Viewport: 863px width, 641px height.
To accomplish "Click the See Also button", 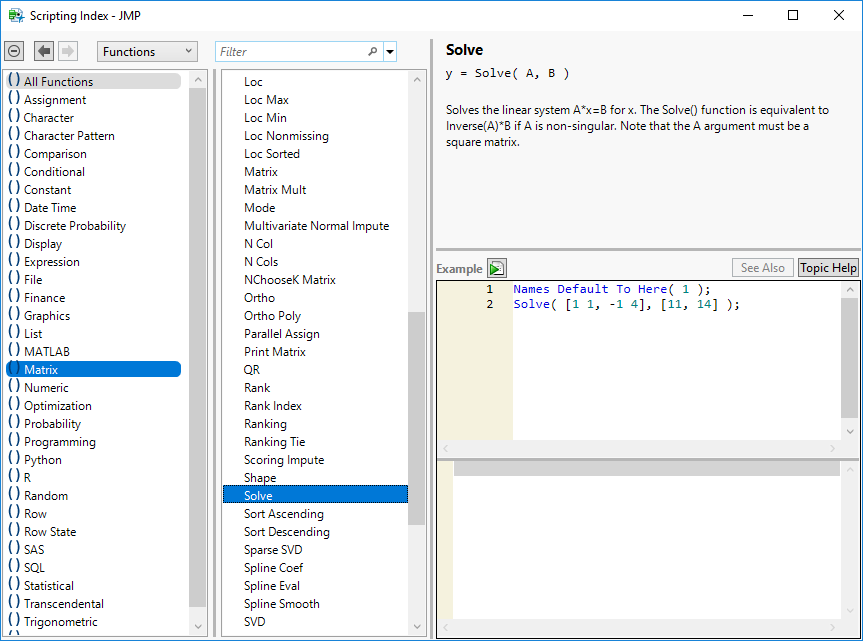I will pyautogui.click(x=762, y=268).
